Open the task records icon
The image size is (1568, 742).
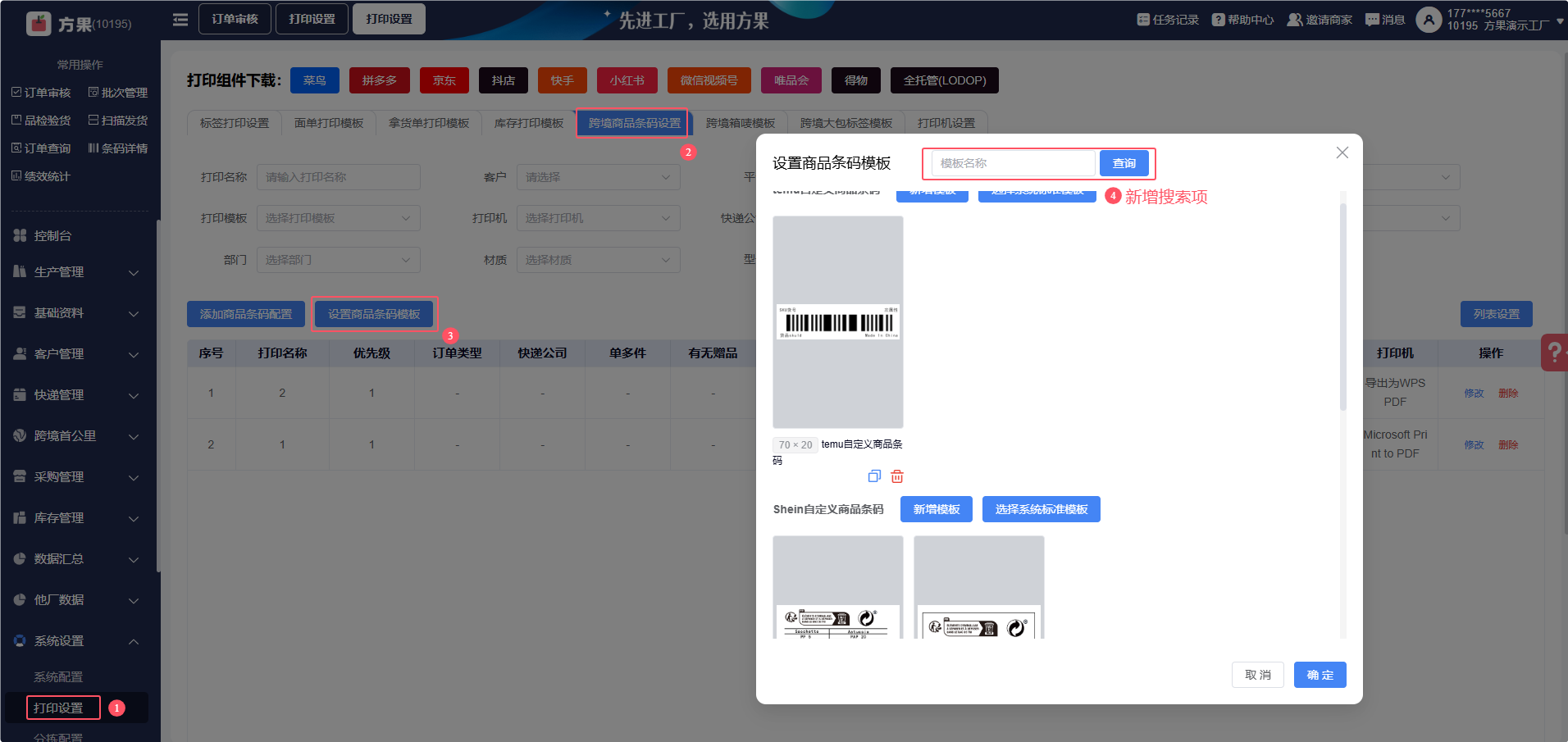[1143, 20]
